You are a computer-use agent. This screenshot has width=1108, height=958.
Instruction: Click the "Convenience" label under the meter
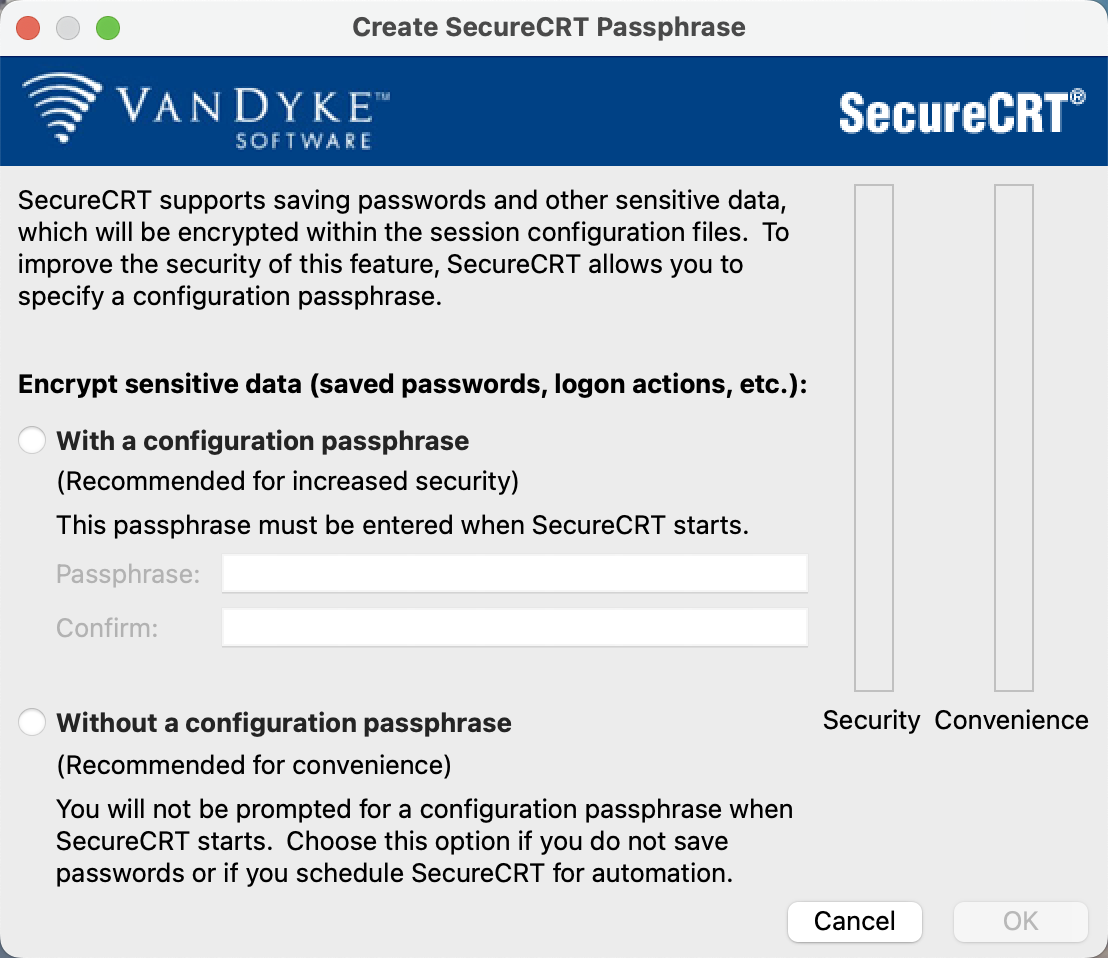click(1011, 721)
